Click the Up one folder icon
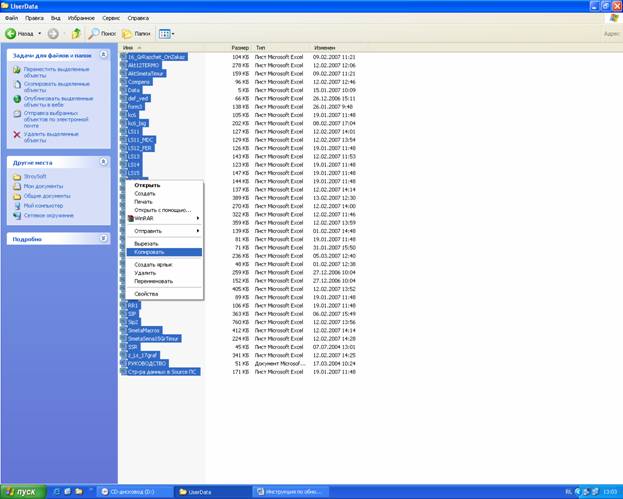Viewport: 623px width, 499px height. (76, 34)
